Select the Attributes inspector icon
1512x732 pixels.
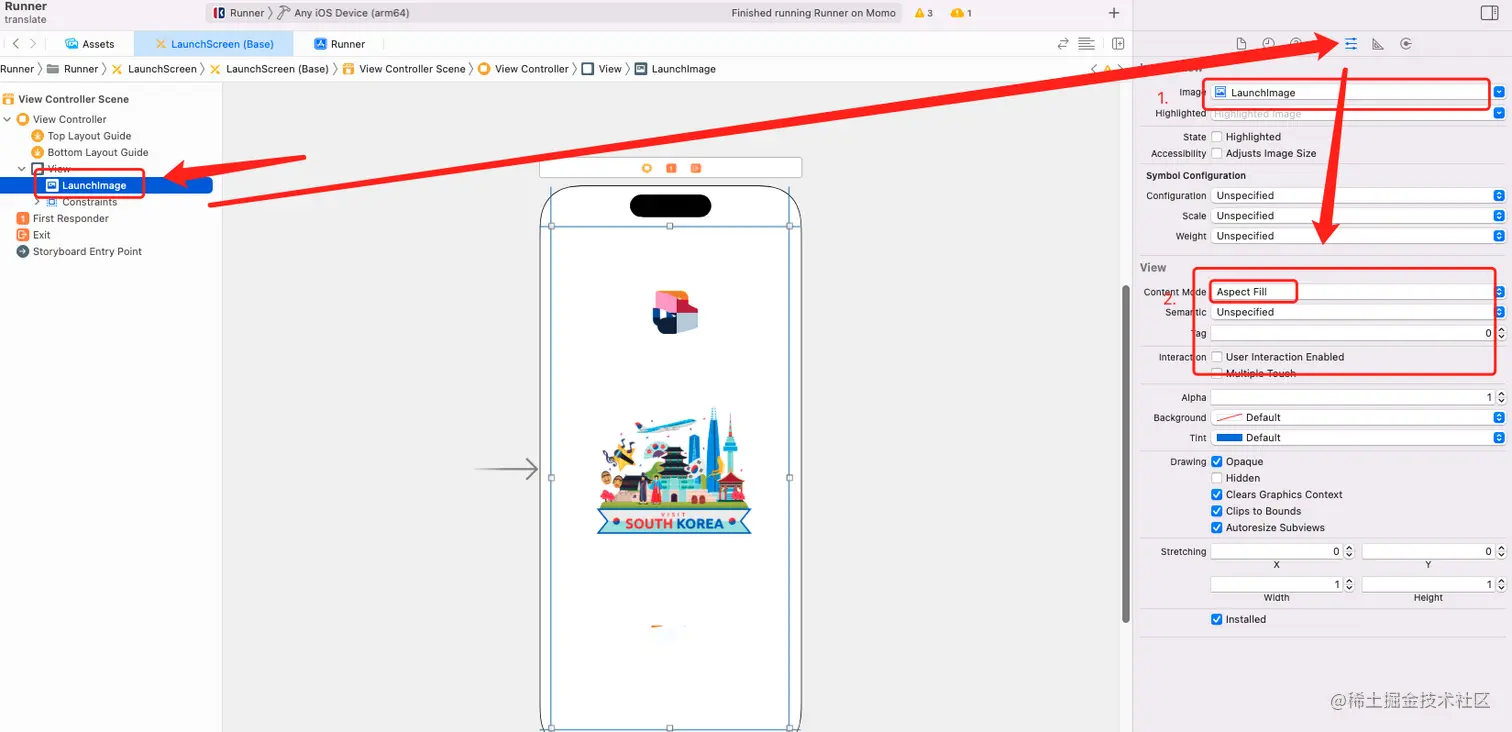click(x=1351, y=44)
